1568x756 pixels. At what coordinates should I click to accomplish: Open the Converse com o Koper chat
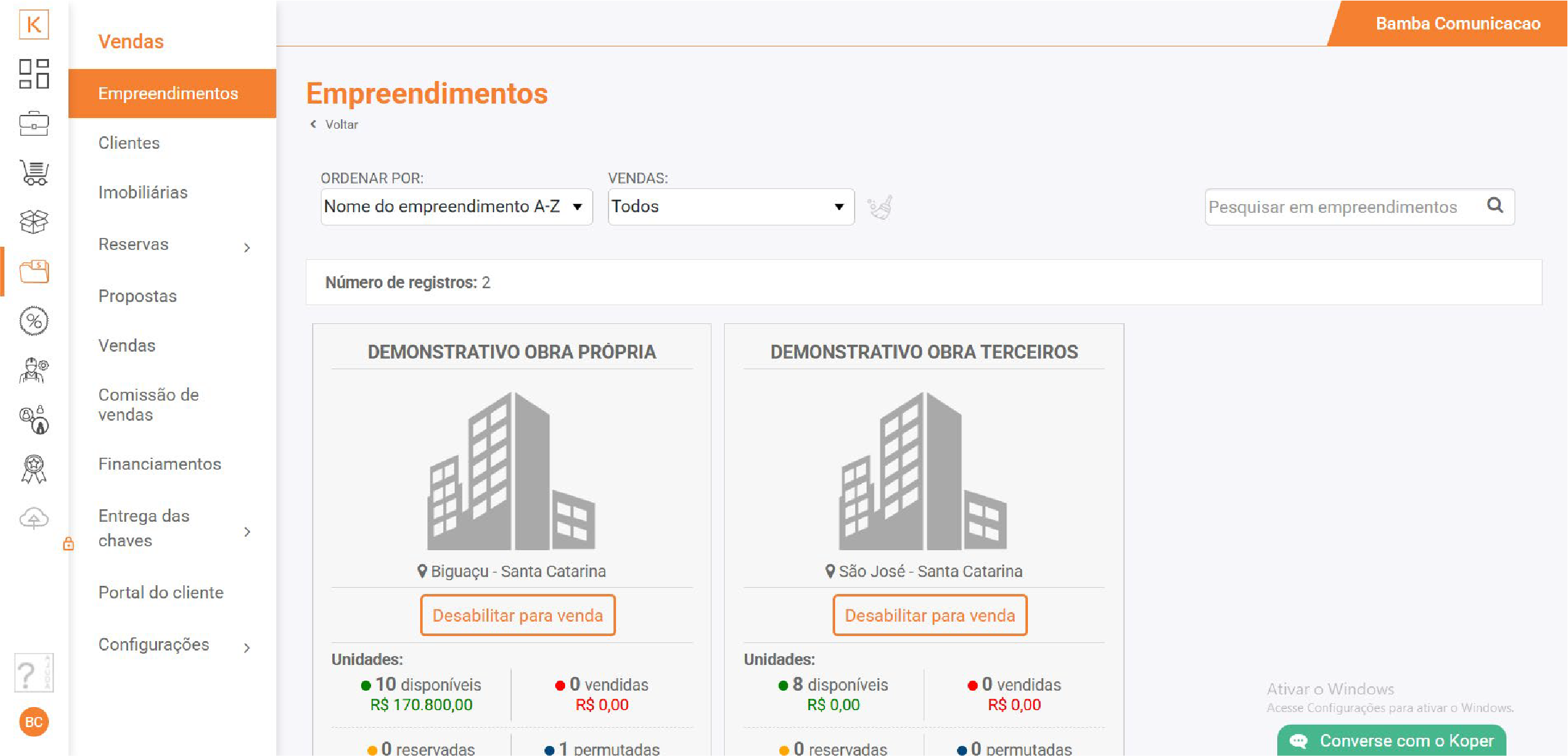tap(1392, 741)
